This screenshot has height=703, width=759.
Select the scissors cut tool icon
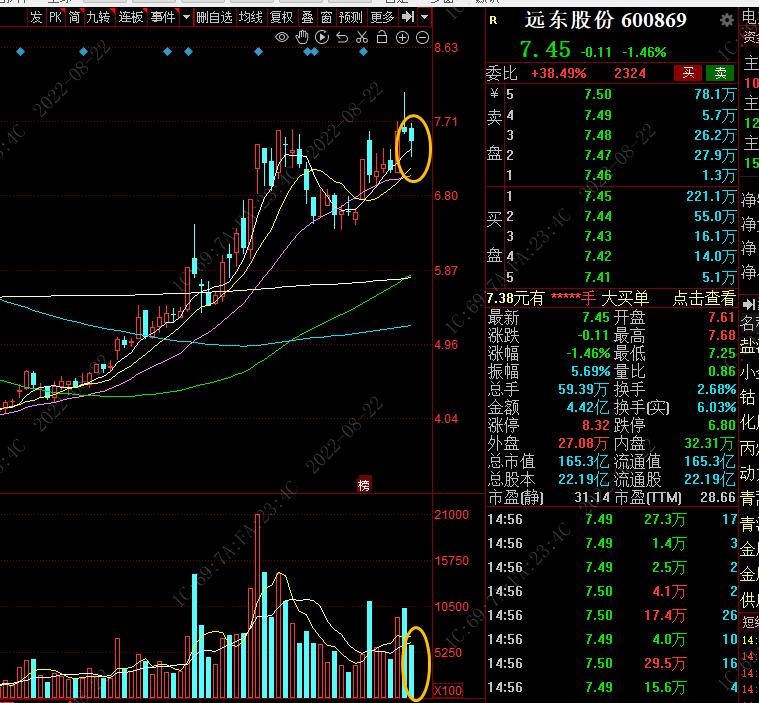(362, 37)
